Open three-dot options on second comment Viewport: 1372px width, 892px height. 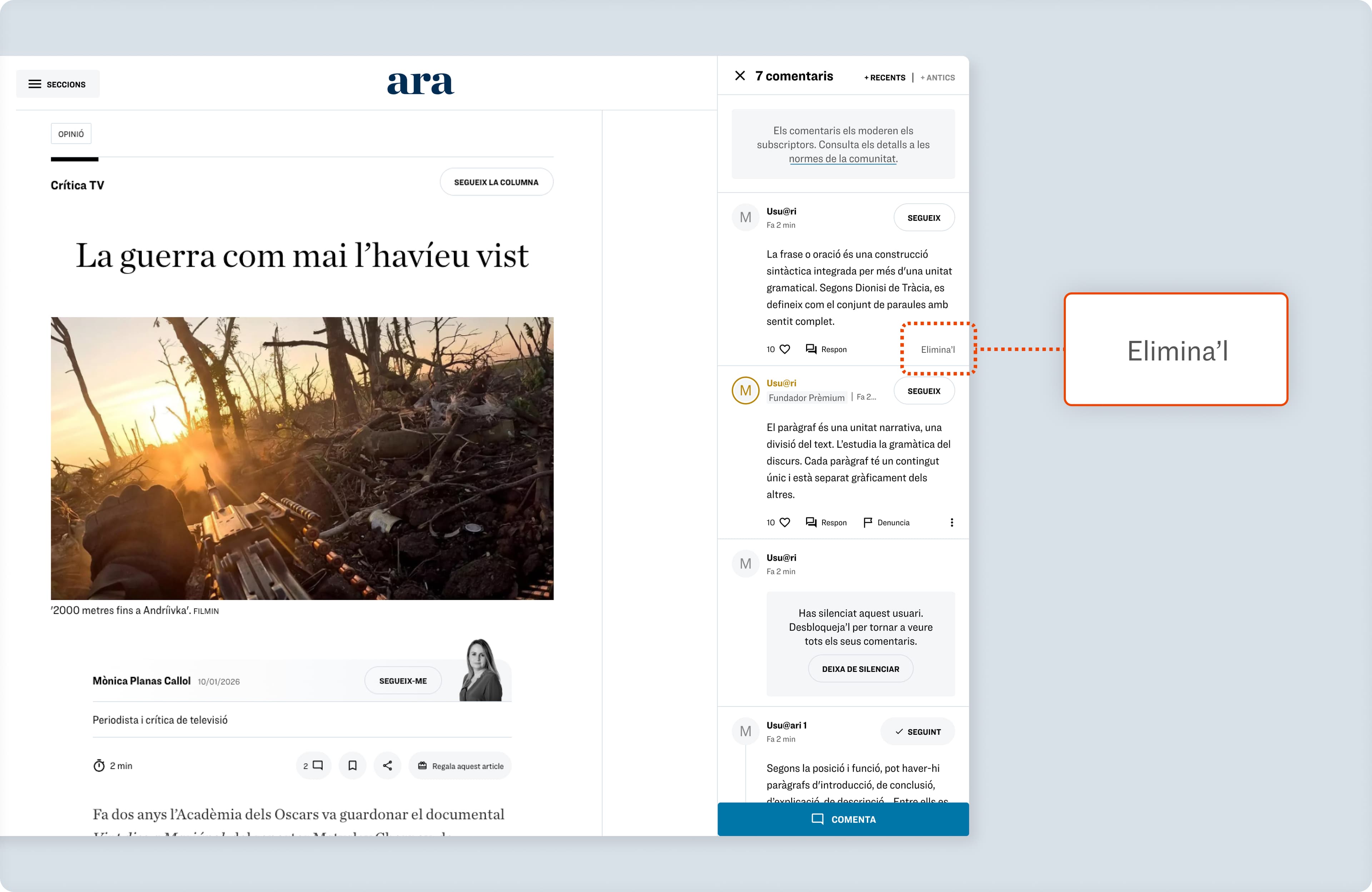pyautogui.click(x=952, y=522)
